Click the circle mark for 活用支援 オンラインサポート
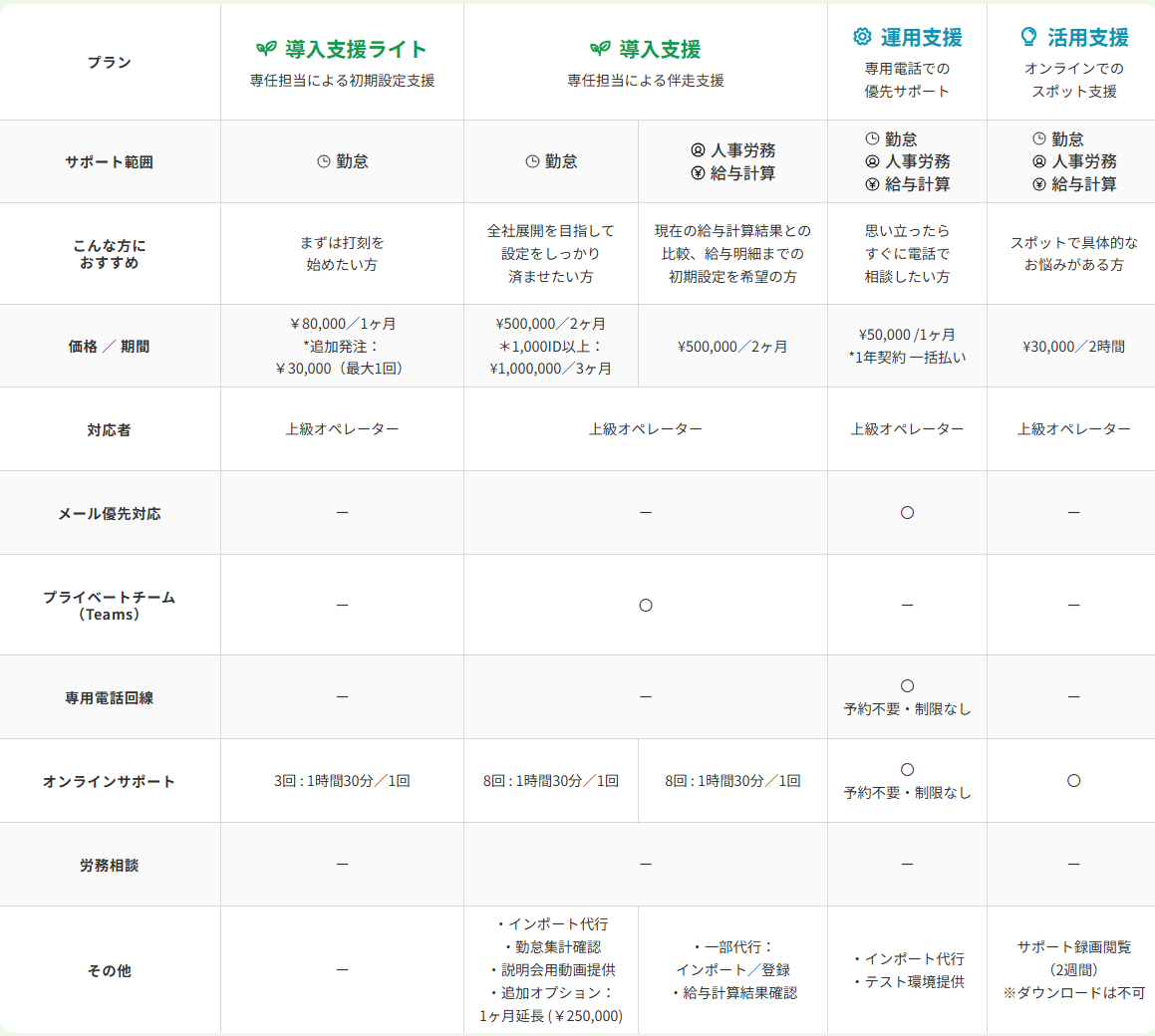1155x1036 pixels. coord(1073,781)
